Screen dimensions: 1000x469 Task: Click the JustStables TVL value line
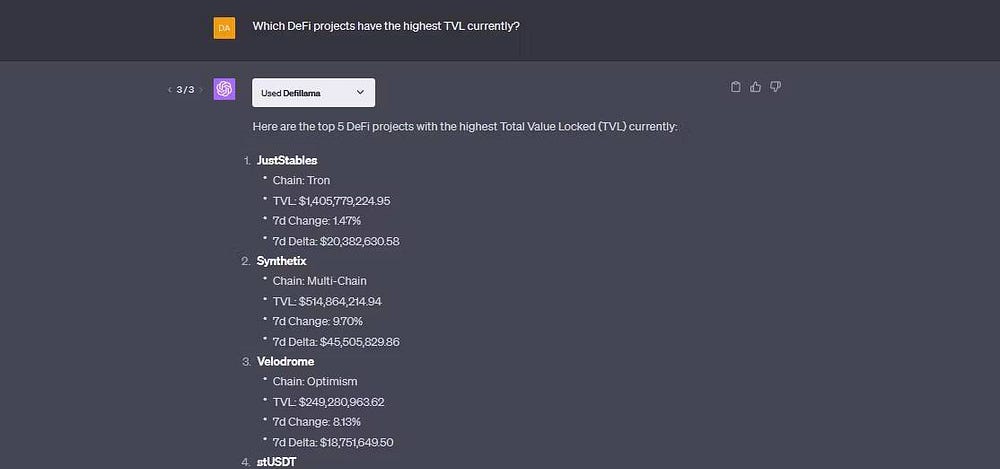click(331, 201)
